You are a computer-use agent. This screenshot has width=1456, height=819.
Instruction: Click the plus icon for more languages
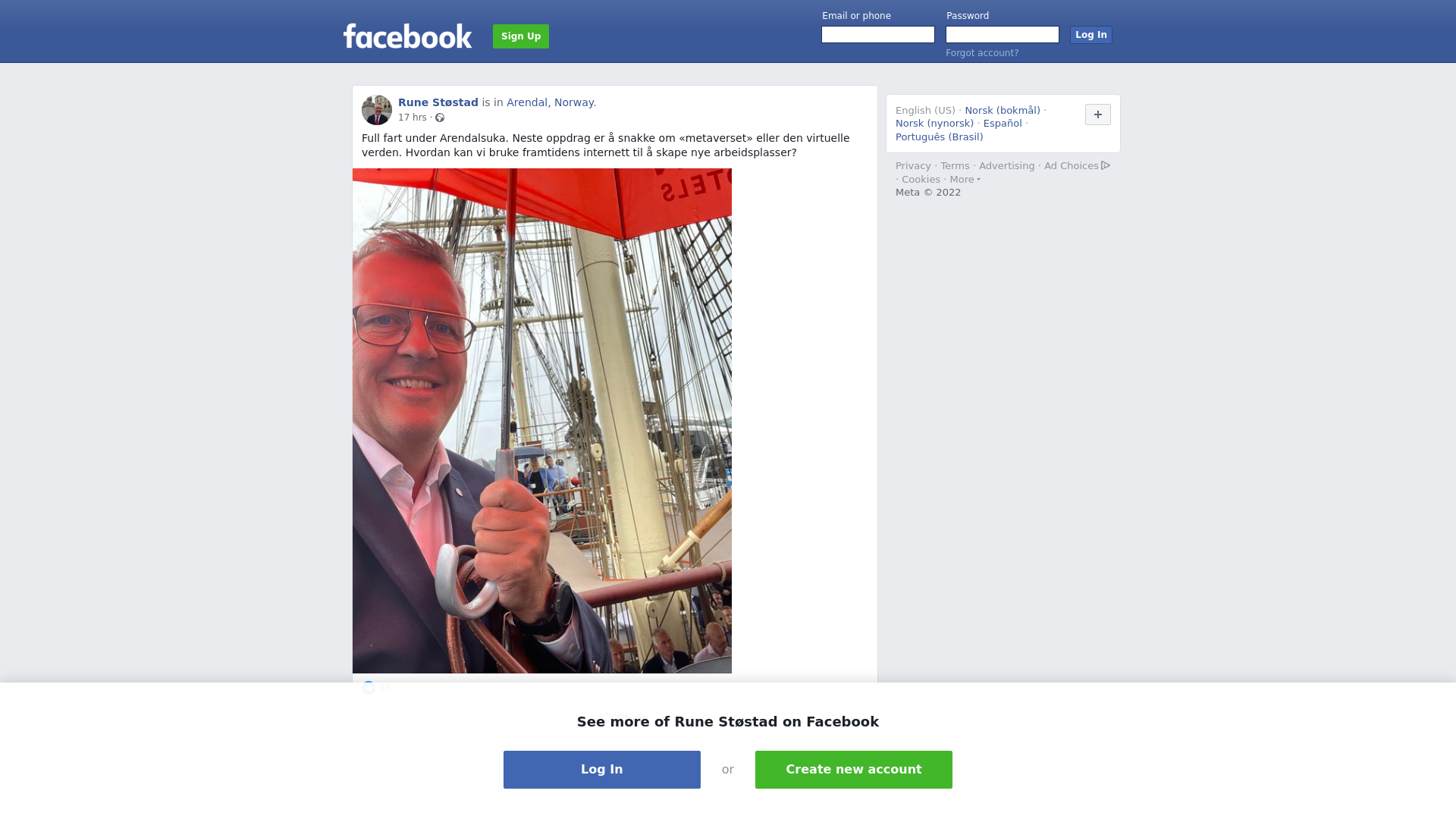point(1097,115)
